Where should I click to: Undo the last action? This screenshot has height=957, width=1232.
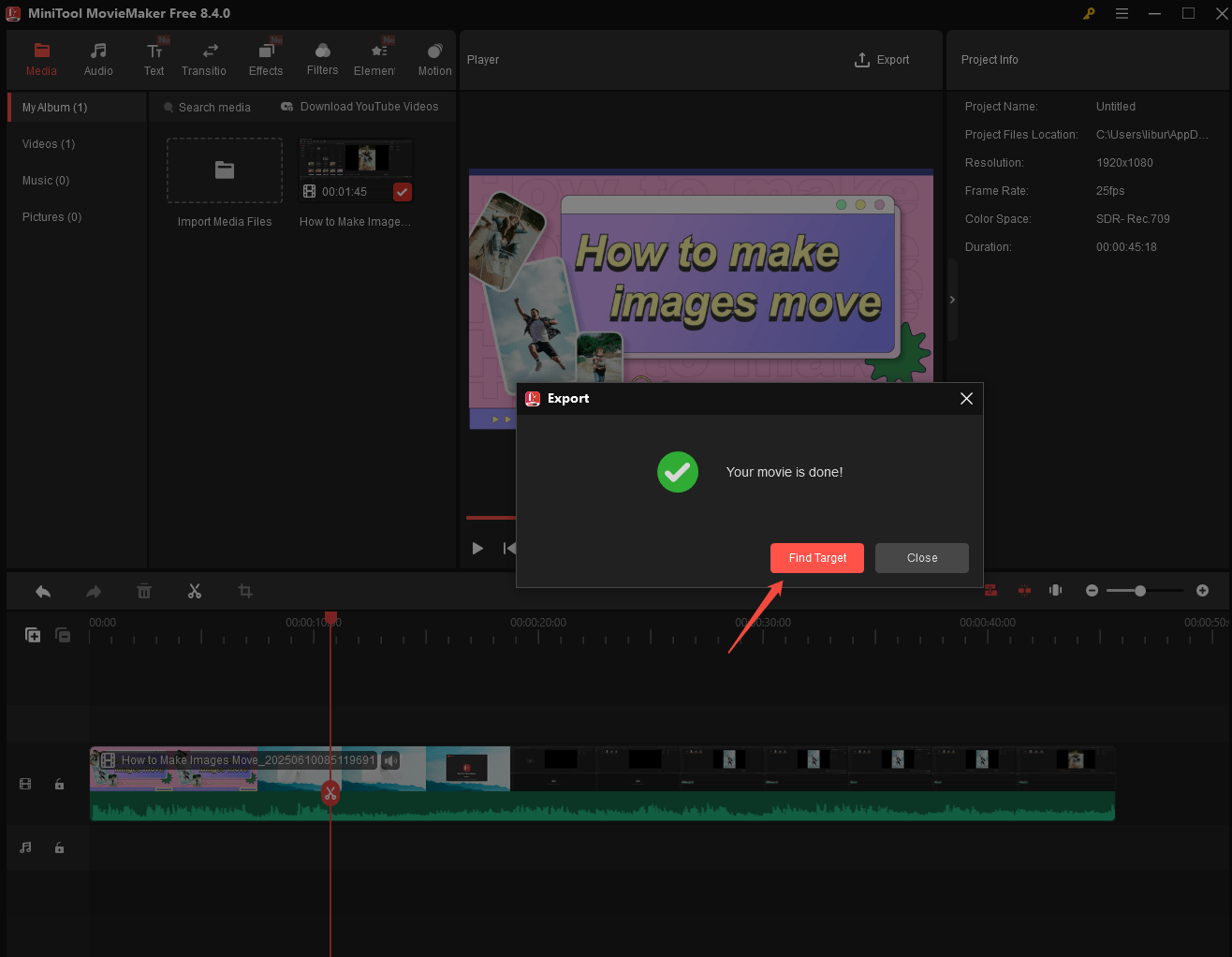point(42,591)
